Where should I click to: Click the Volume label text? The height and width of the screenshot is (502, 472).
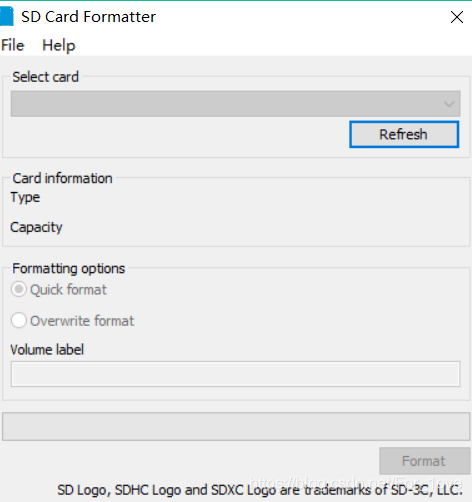[47, 350]
